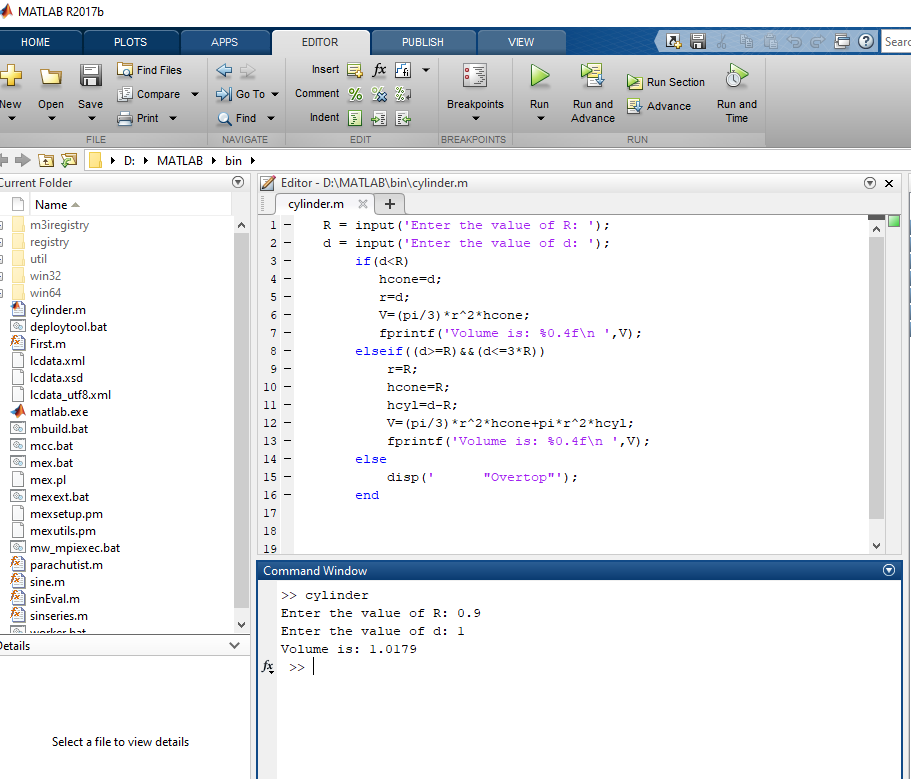Add a new editor tab with plus button
This screenshot has height=779, width=911.
click(x=389, y=204)
